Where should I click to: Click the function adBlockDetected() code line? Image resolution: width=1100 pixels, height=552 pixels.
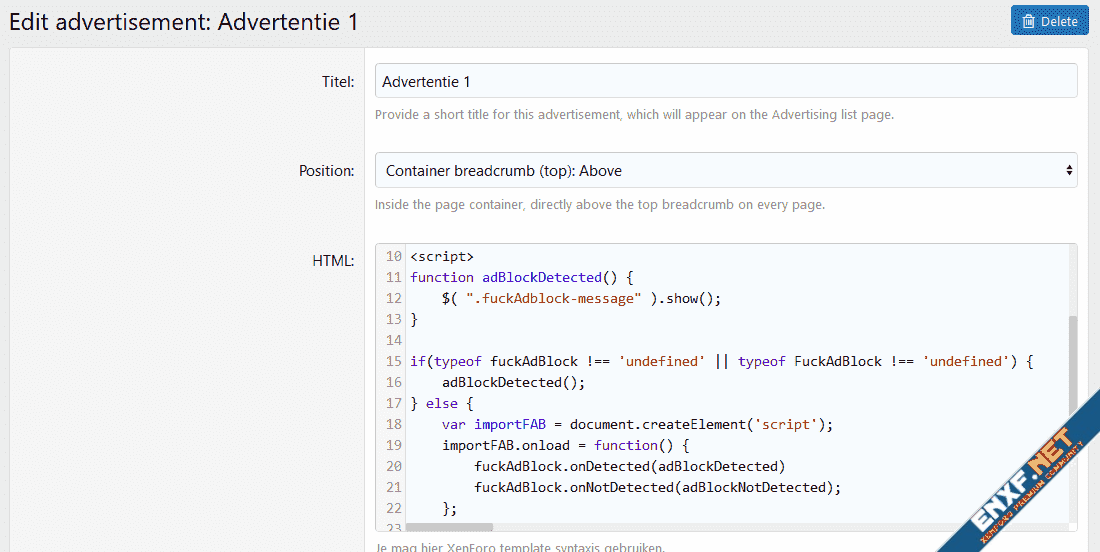coord(522,277)
